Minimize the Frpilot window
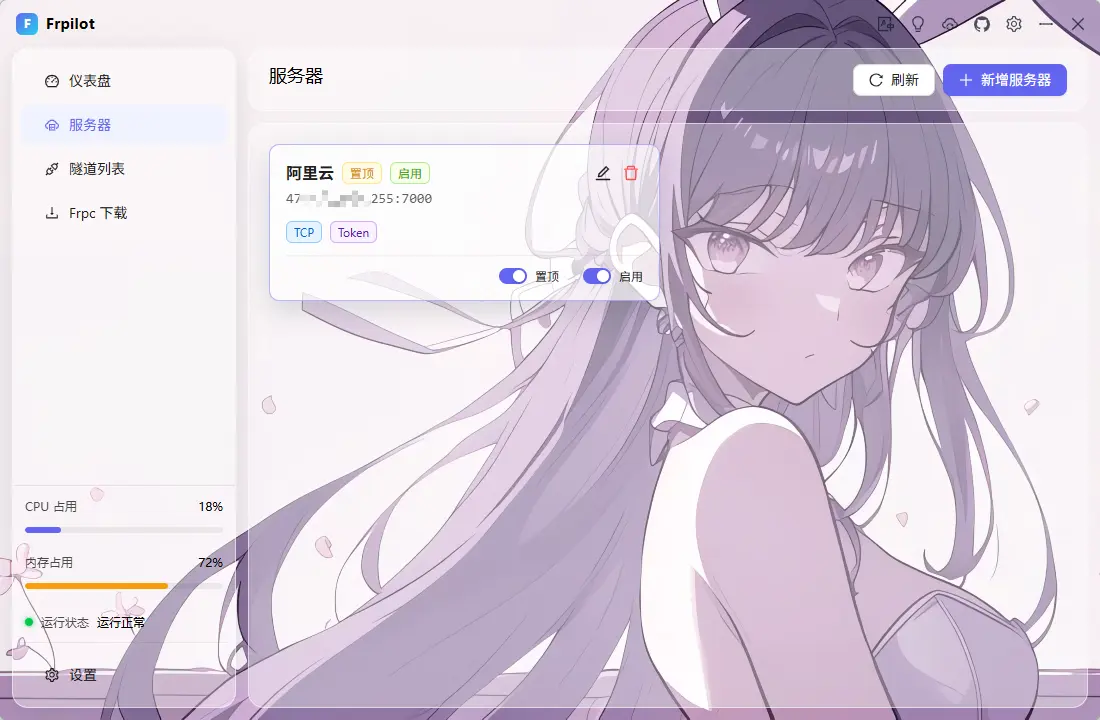Image resolution: width=1100 pixels, height=720 pixels. click(x=1046, y=24)
